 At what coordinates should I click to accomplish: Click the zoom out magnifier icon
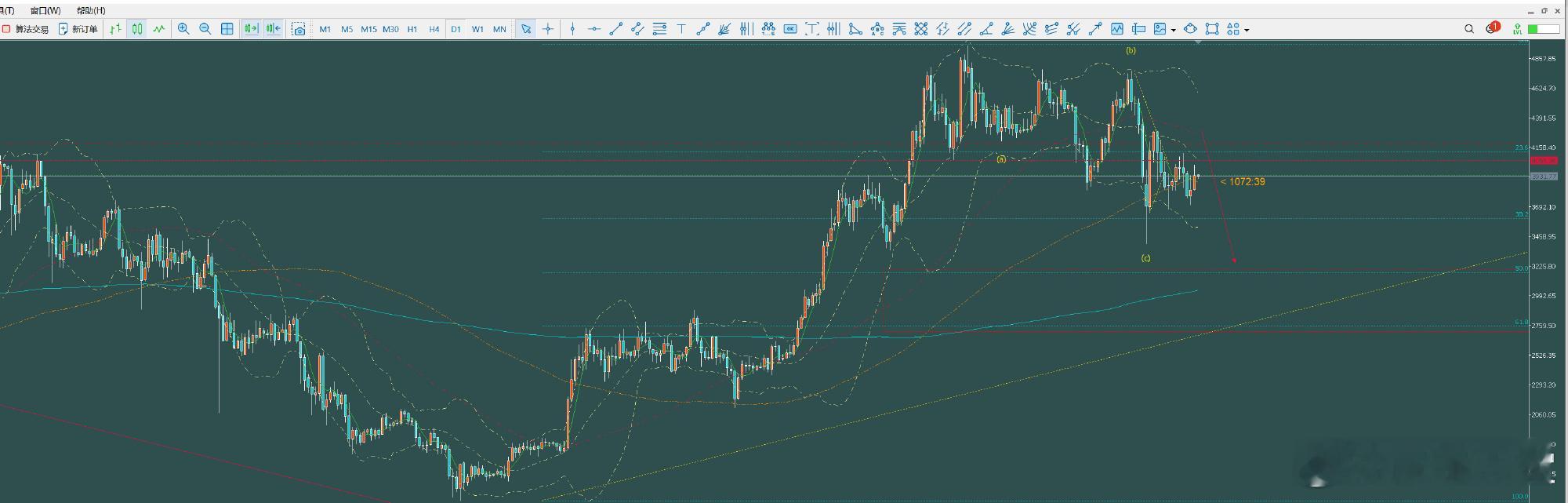click(x=205, y=29)
